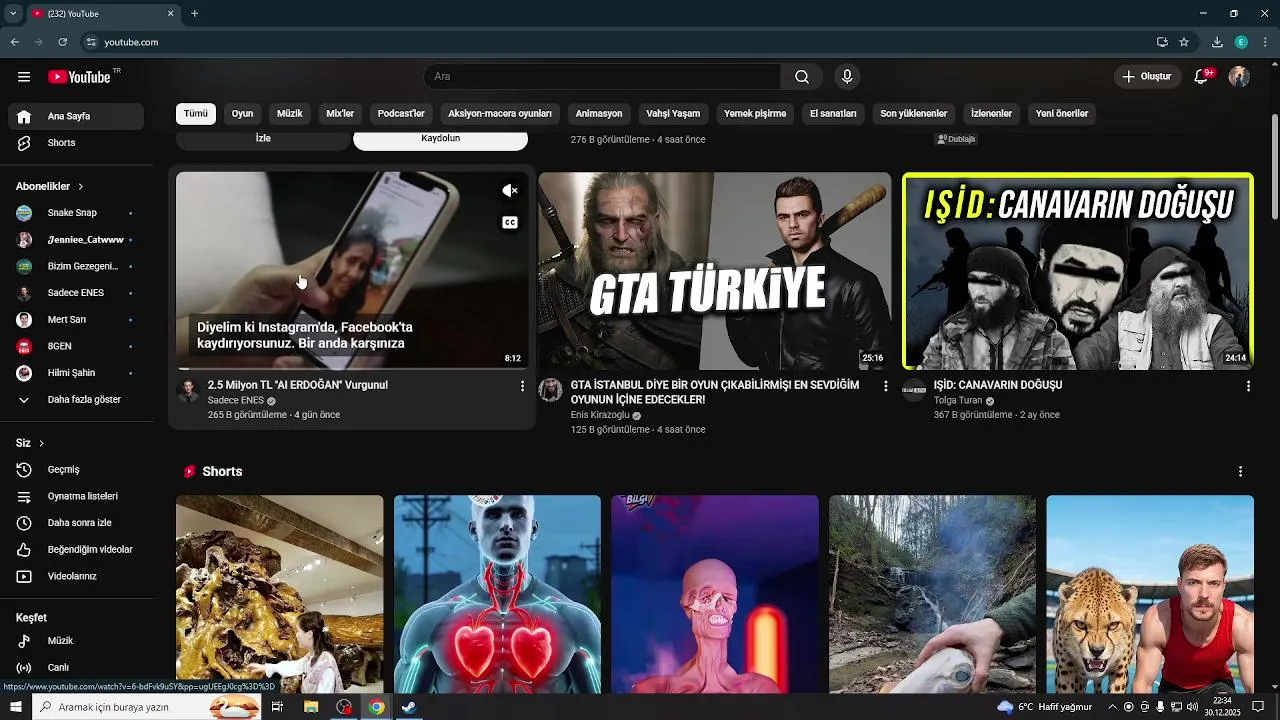Expand Daha fazla göster in subscriptions

pyautogui.click(x=76, y=400)
